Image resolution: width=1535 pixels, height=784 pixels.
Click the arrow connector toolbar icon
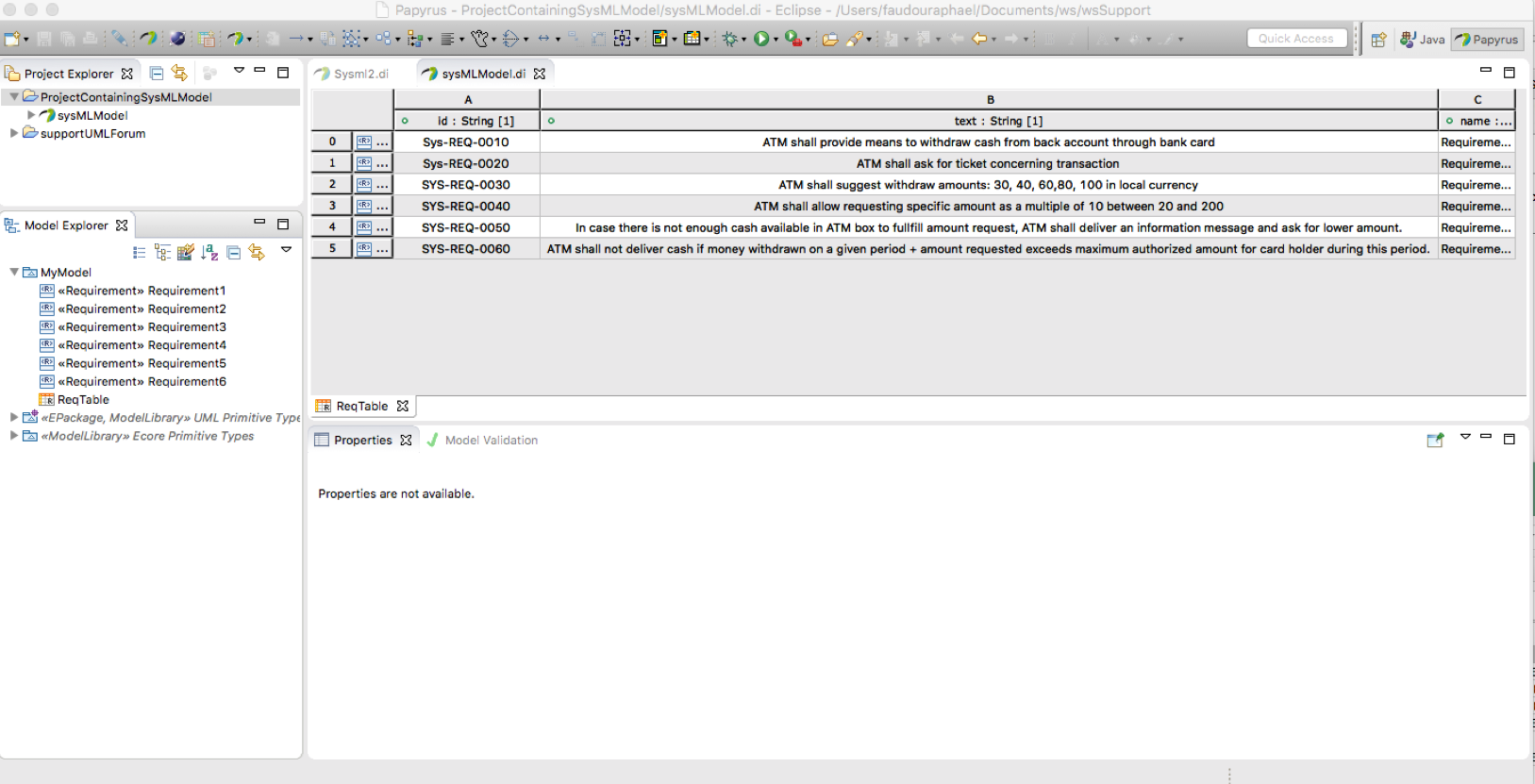coord(296,39)
